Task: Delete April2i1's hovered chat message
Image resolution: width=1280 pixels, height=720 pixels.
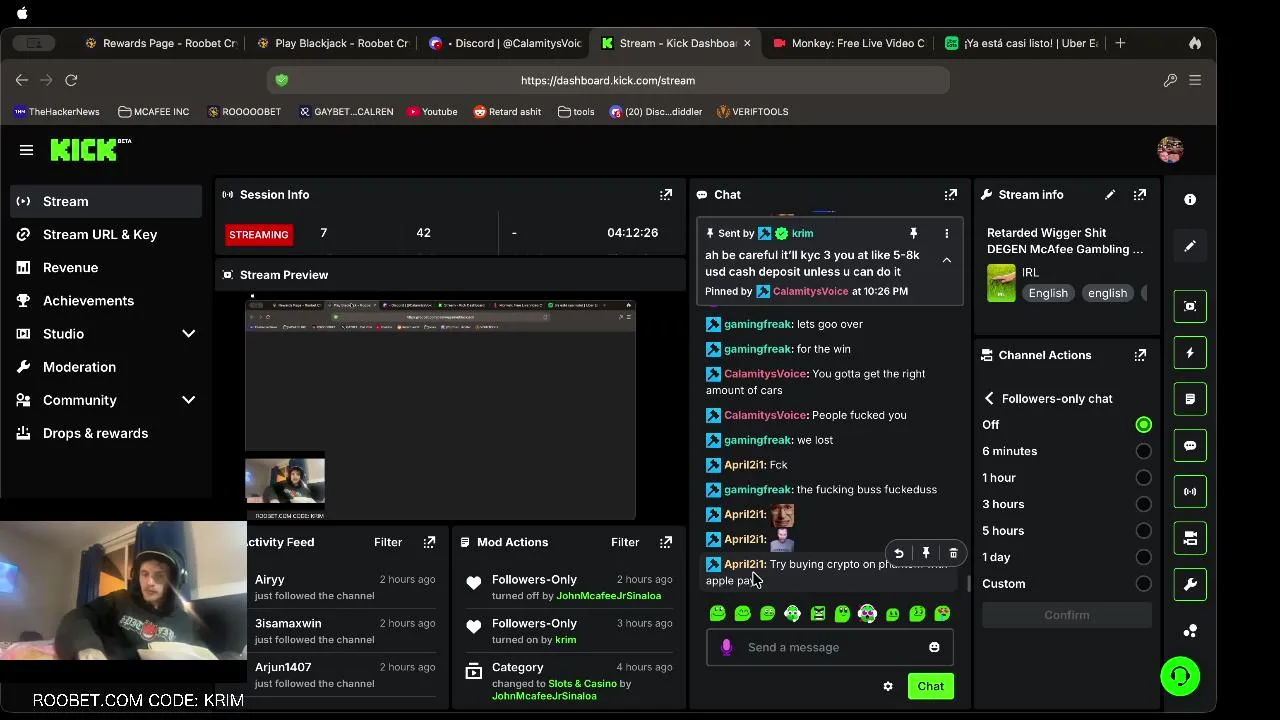Action: click(953, 553)
